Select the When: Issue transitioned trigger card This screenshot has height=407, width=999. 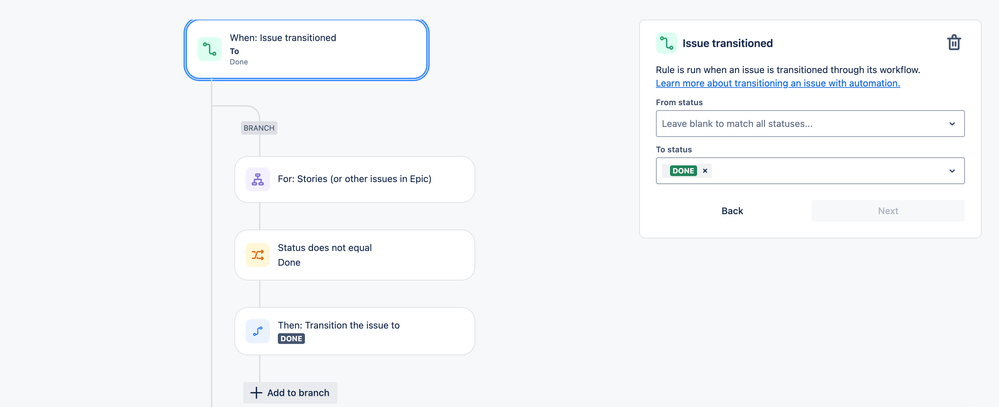pyautogui.click(x=320, y=49)
